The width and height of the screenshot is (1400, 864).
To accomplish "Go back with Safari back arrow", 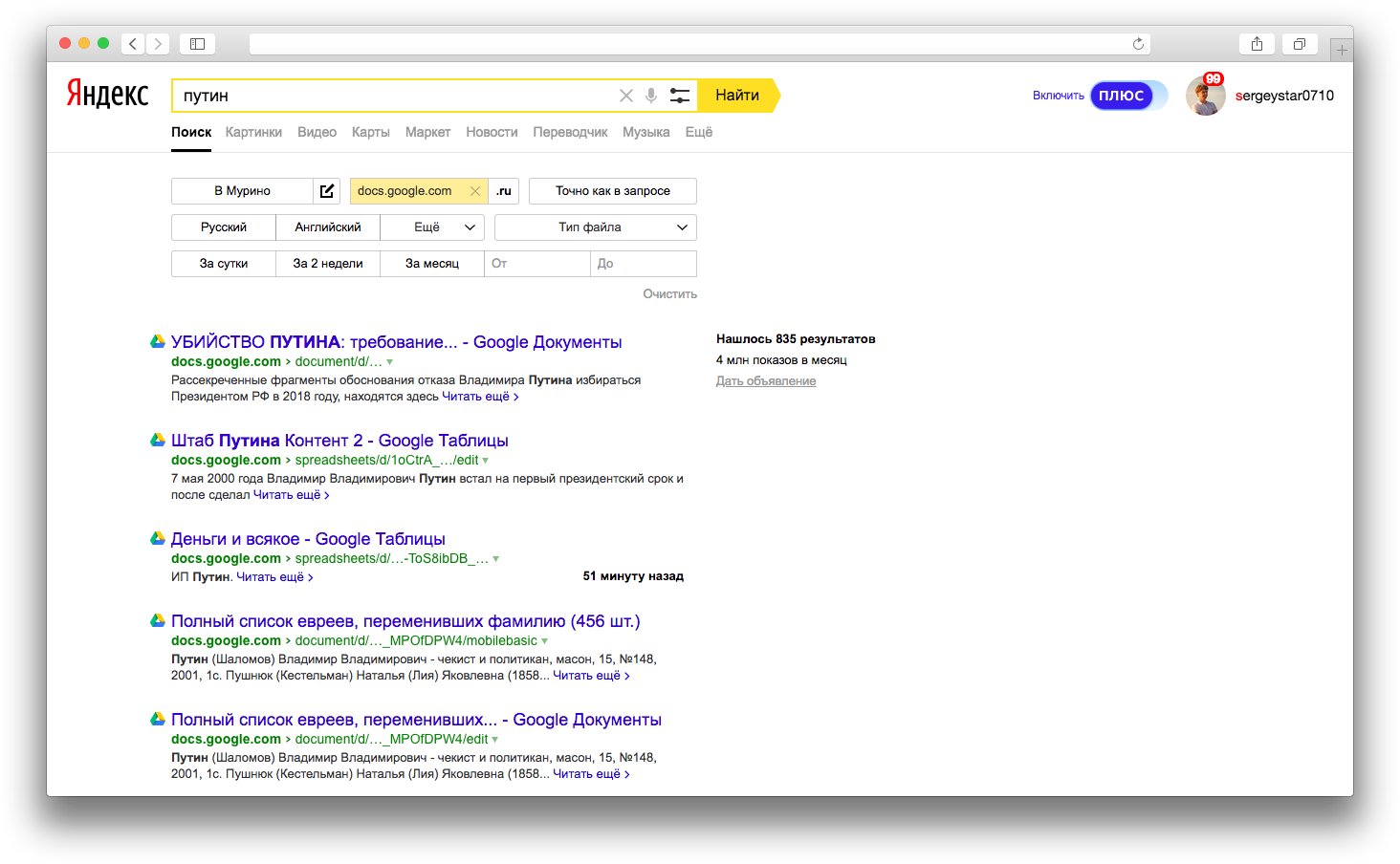I will click(x=133, y=44).
